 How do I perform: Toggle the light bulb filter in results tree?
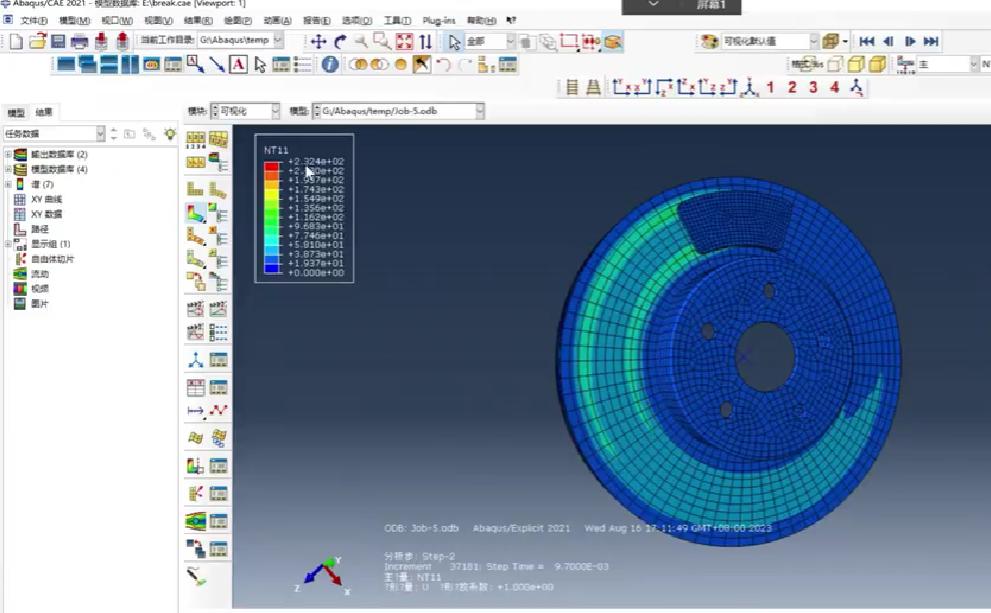170,133
